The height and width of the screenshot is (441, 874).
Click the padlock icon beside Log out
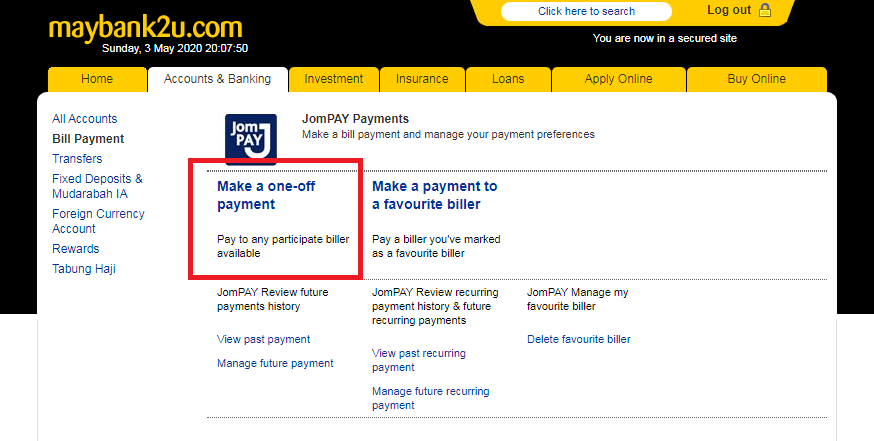[765, 10]
